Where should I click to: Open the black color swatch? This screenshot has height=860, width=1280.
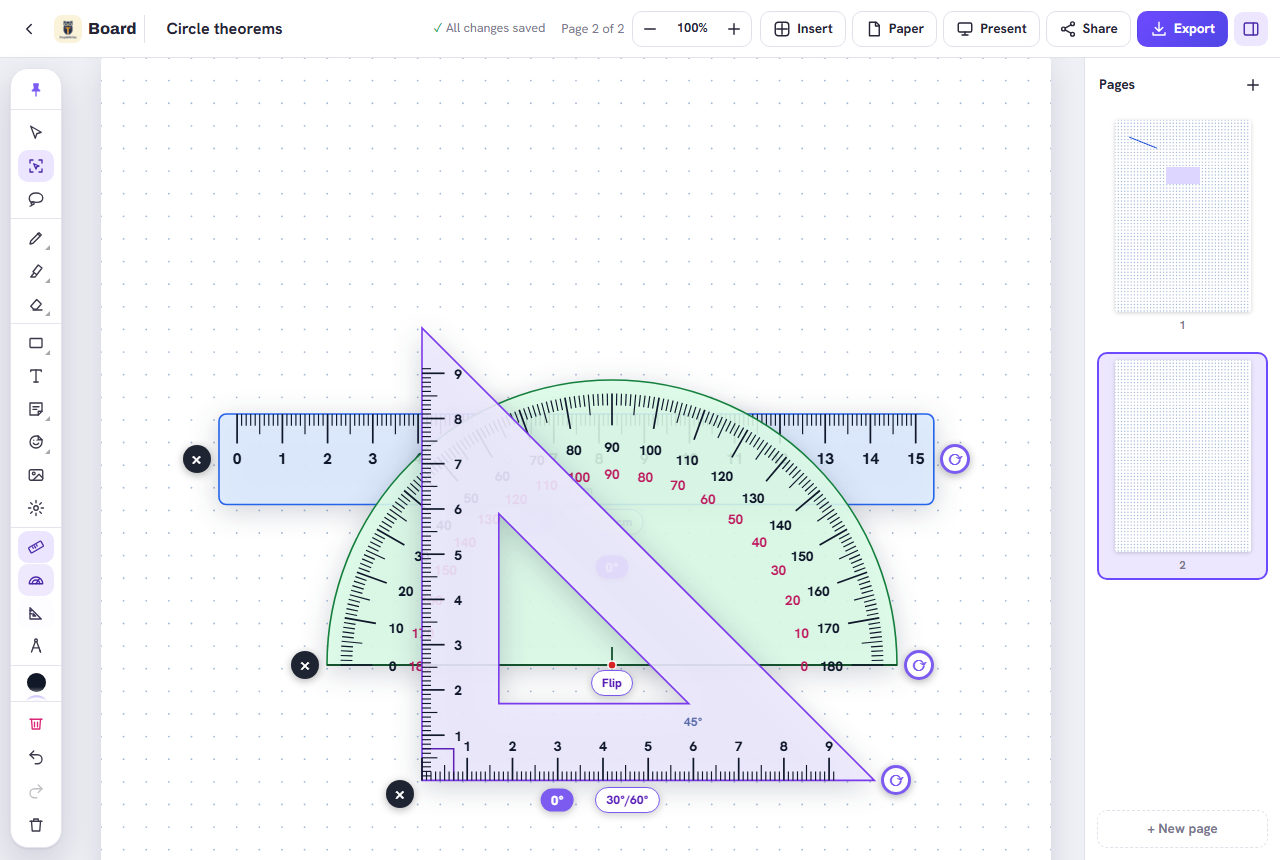[x=36, y=682]
